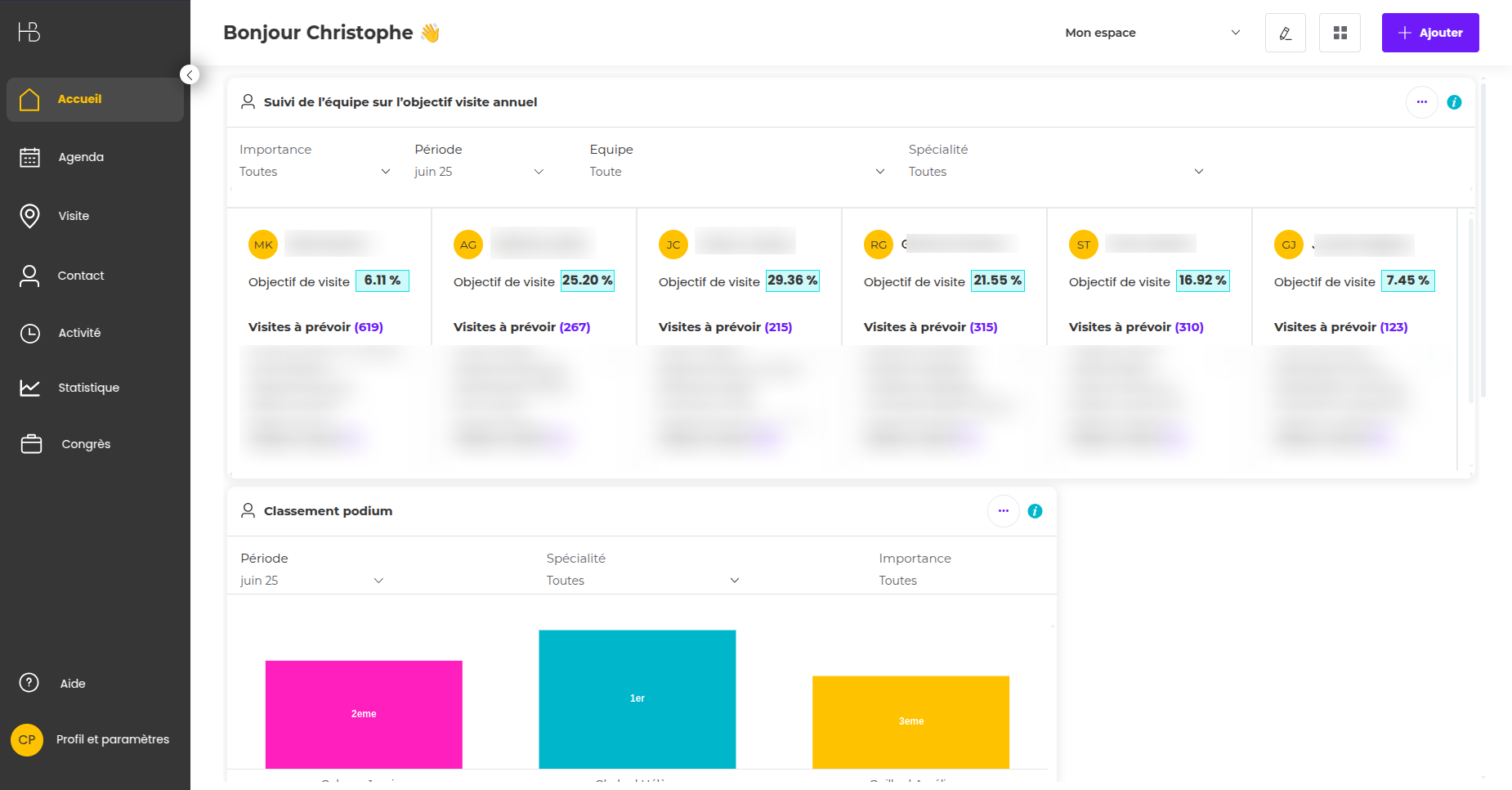Click Visites à prévoir (267)
The width and height of the screenshot is (1512, 790).
click(521, 327)
